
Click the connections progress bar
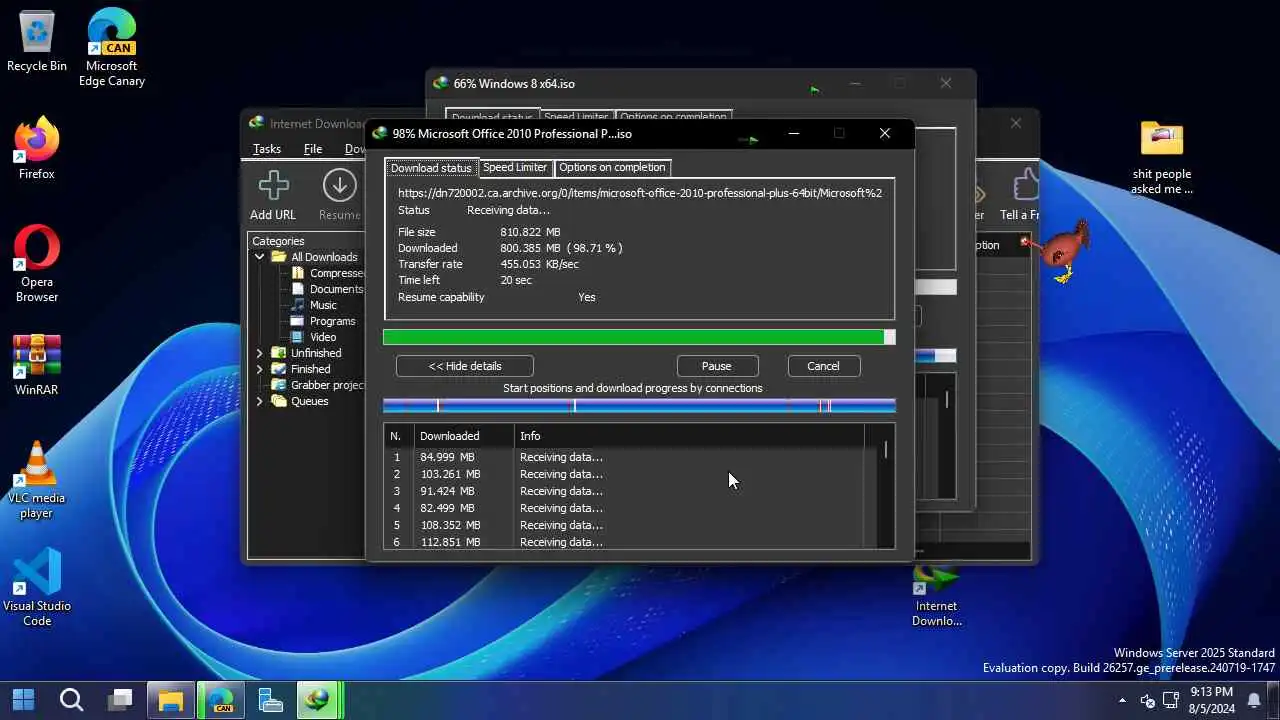coord(639,405)
